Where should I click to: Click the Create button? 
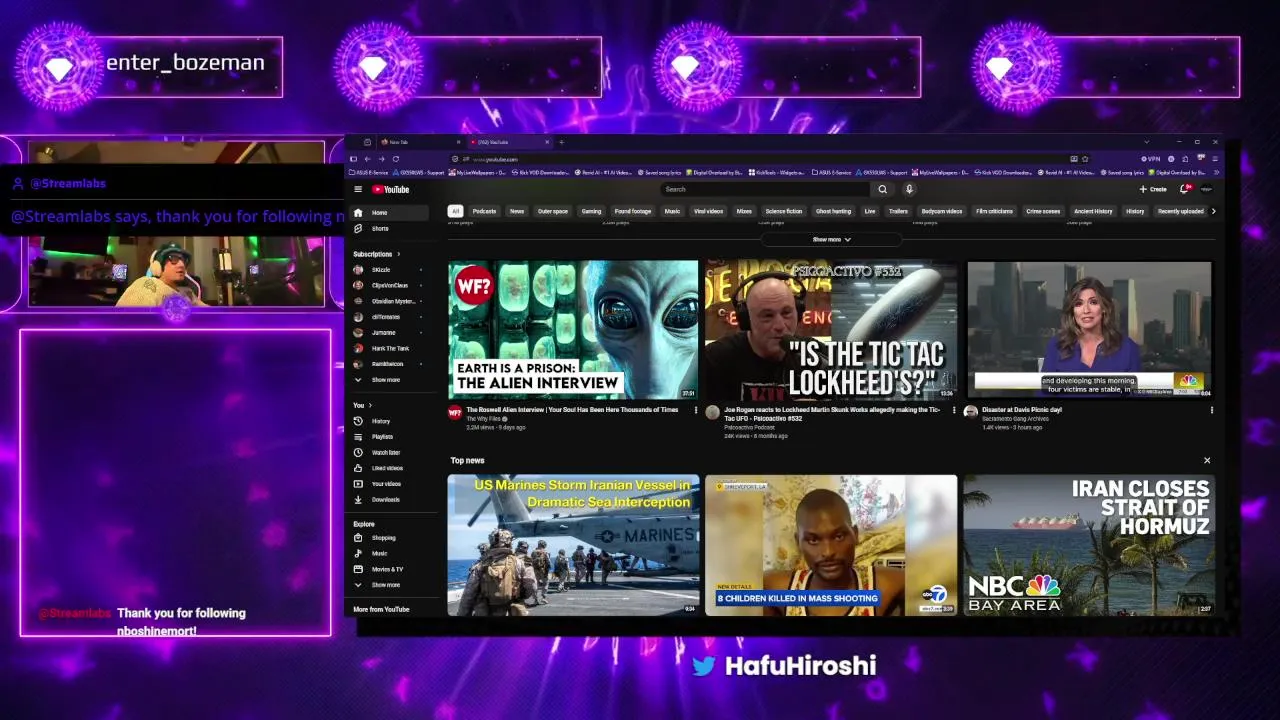click(x=1153, y=189)
